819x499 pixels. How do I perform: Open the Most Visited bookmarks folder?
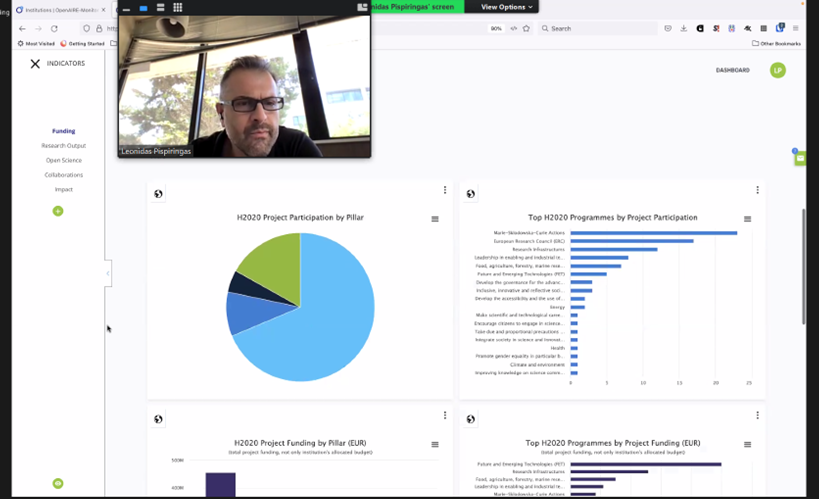[x=36, y=43]
